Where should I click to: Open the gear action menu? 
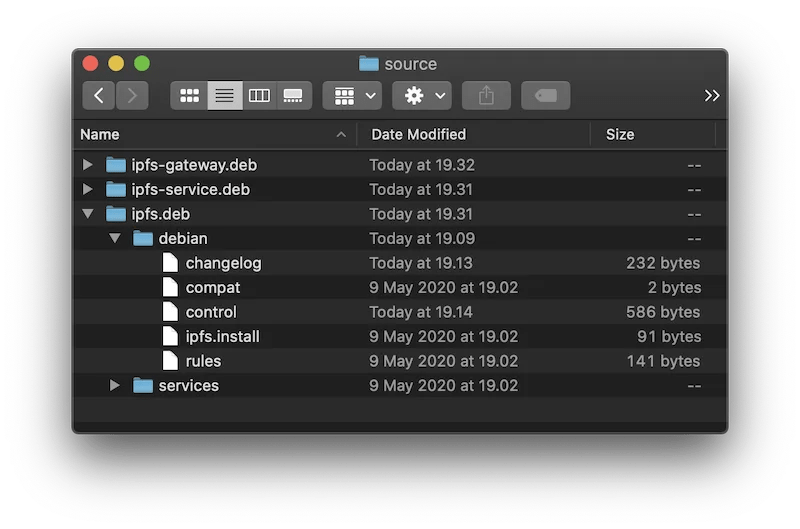point(422,95)
